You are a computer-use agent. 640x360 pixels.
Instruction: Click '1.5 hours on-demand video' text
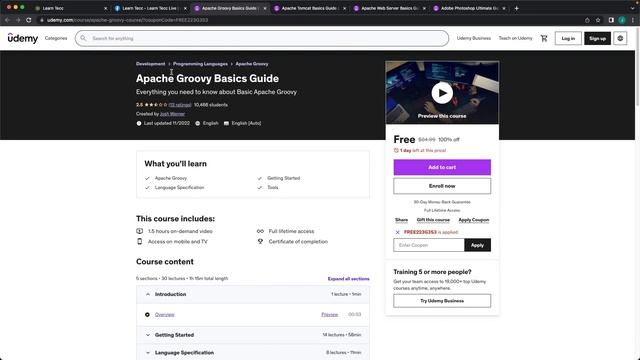[180, 231]
